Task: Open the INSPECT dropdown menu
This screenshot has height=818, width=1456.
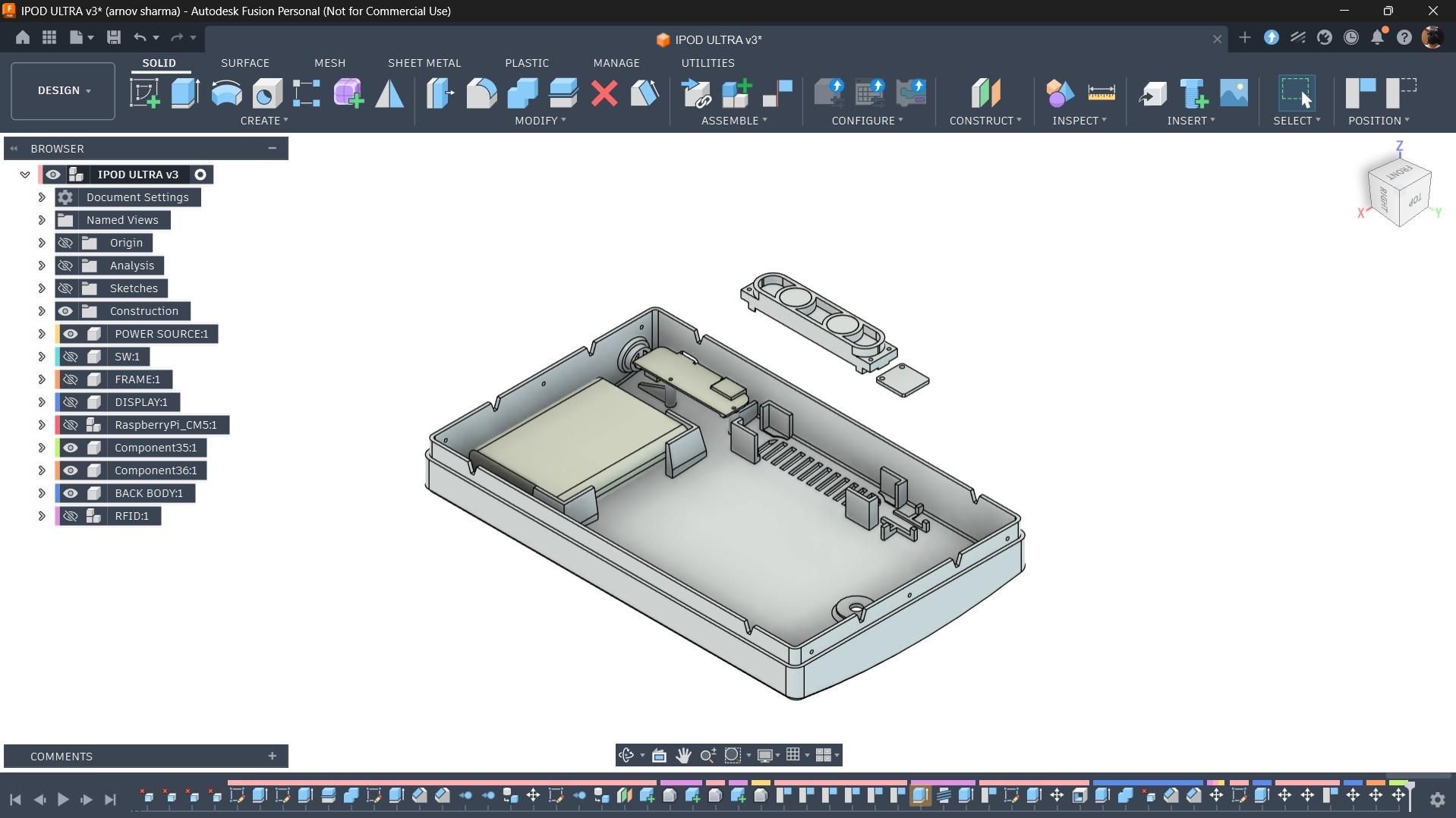Action: [1079, 121]
